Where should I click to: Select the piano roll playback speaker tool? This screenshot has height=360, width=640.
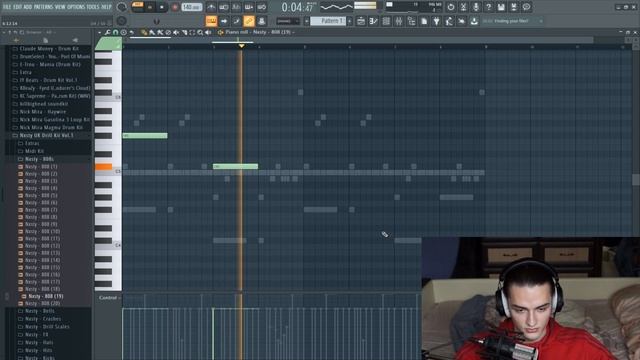(x=208, y=32)
